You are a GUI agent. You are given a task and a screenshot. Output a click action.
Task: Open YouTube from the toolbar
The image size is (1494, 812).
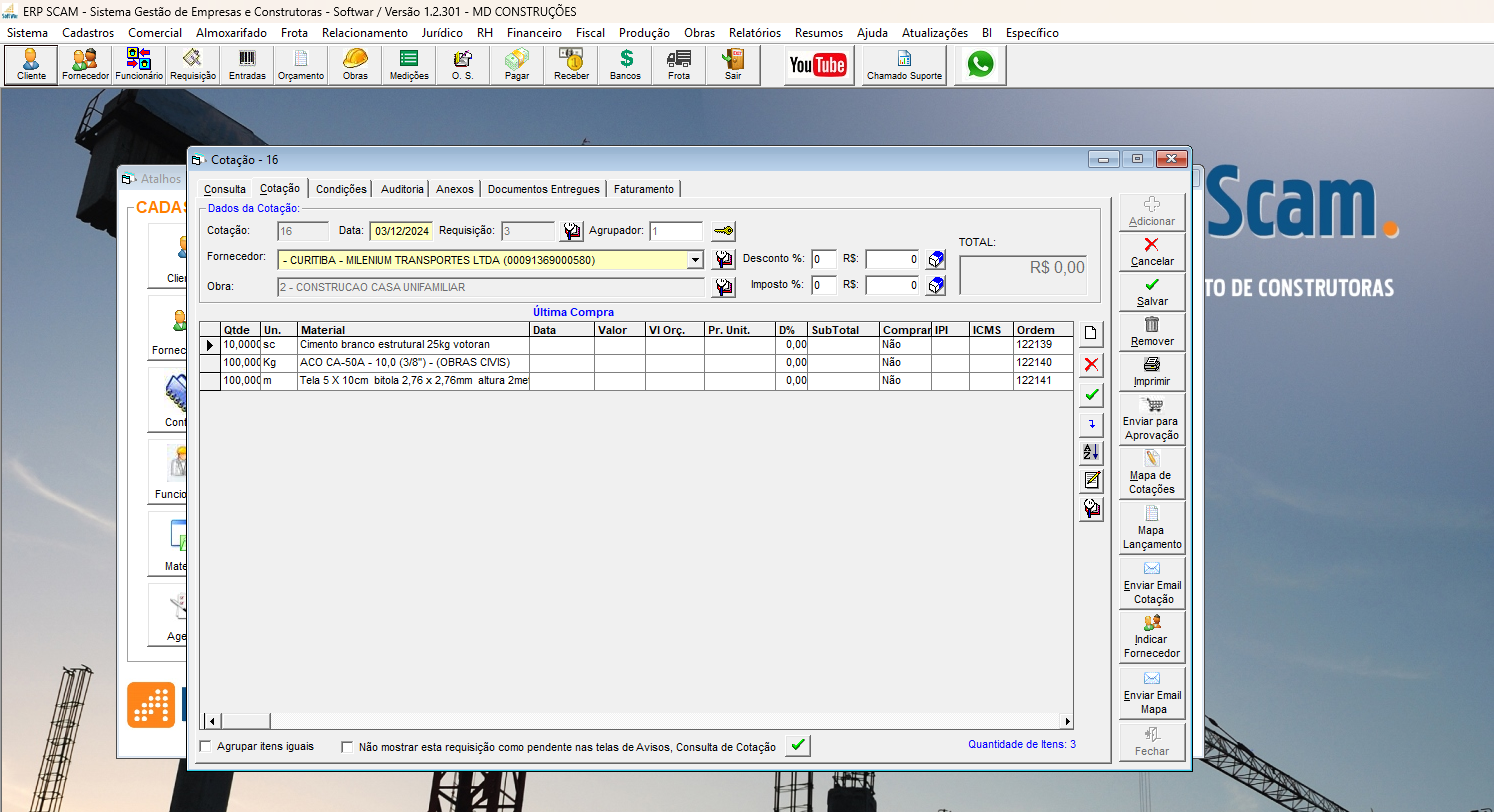818,65
